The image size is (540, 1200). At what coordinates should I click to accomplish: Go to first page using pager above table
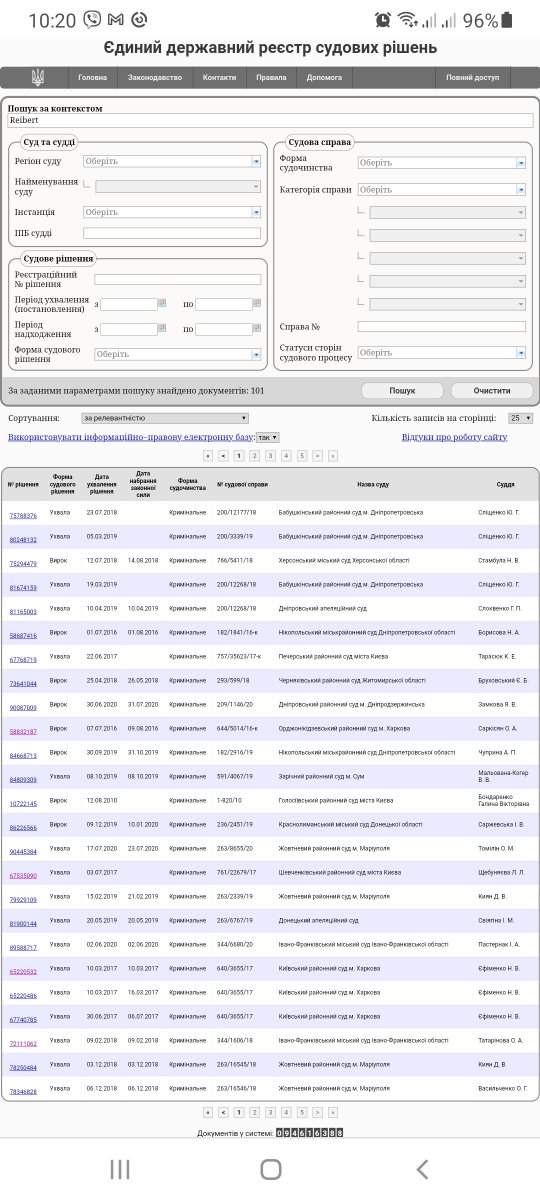pyautogui.click(x=208, y=455)
